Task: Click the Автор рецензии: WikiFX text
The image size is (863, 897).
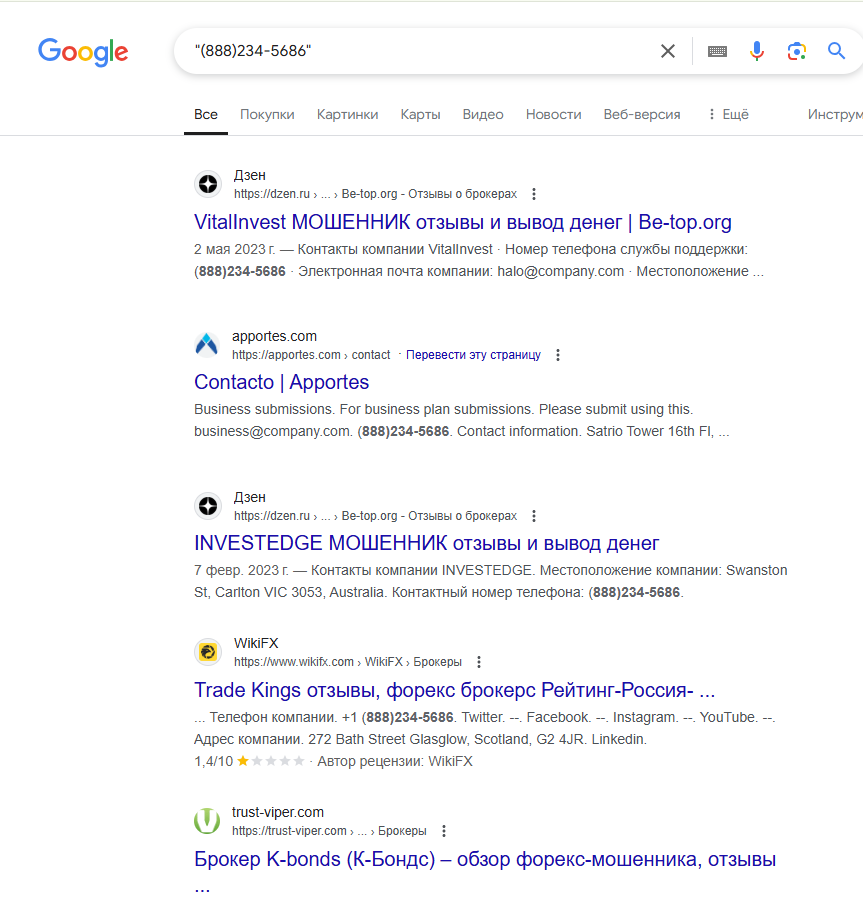Action: tap(395, 761)
